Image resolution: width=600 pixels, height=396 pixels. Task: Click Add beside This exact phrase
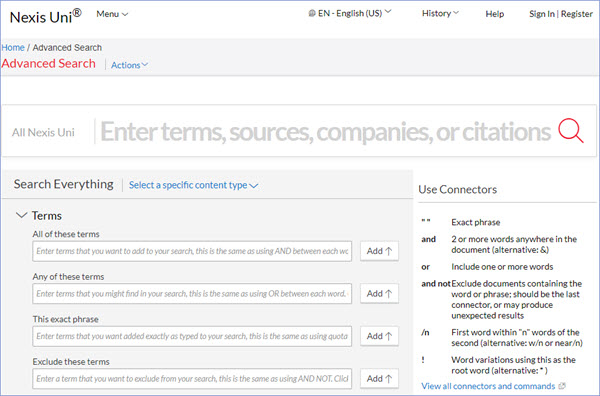point(379,336)
